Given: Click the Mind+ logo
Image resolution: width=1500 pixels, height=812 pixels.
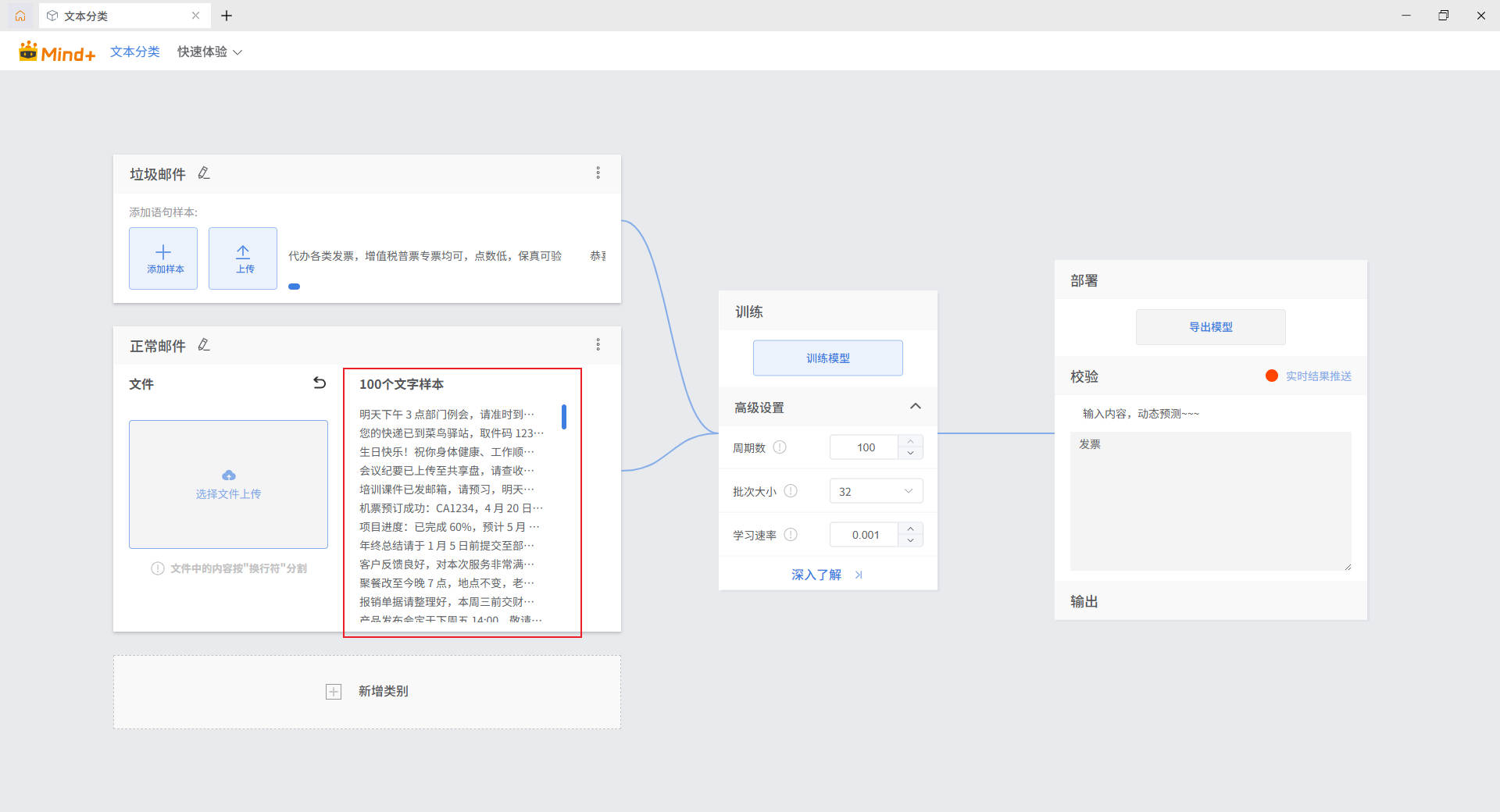Looking at the screenshot, I should point(57,52).
